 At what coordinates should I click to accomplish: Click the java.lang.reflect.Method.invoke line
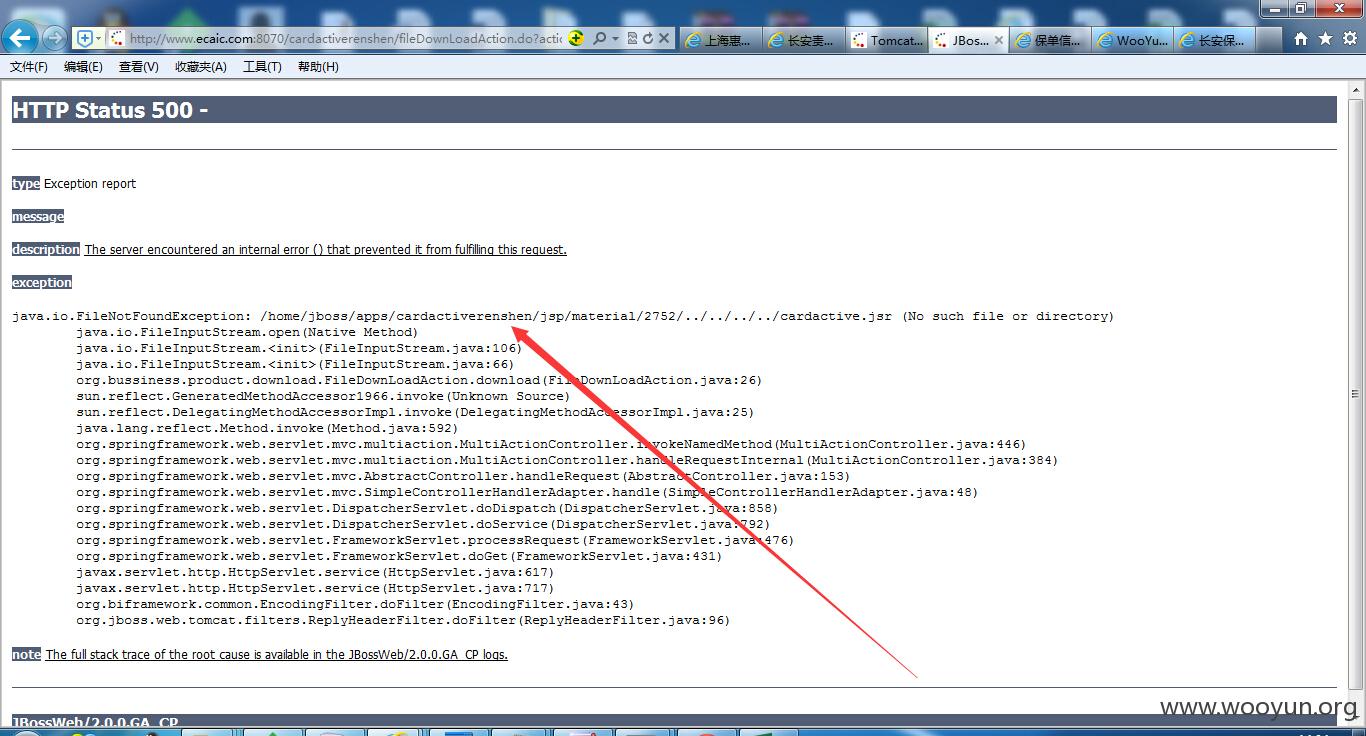coord(267,428)
